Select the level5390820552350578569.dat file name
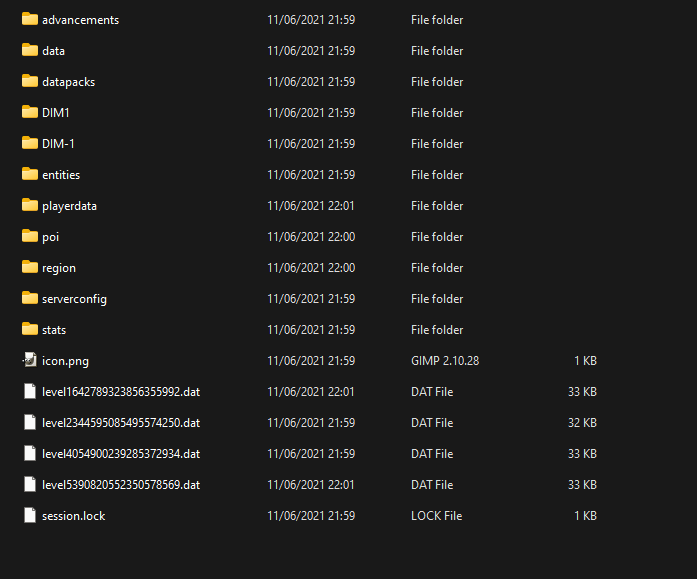The width and height of the screenshot is (697, 579). pyautogui.click(x=121, y=485)
